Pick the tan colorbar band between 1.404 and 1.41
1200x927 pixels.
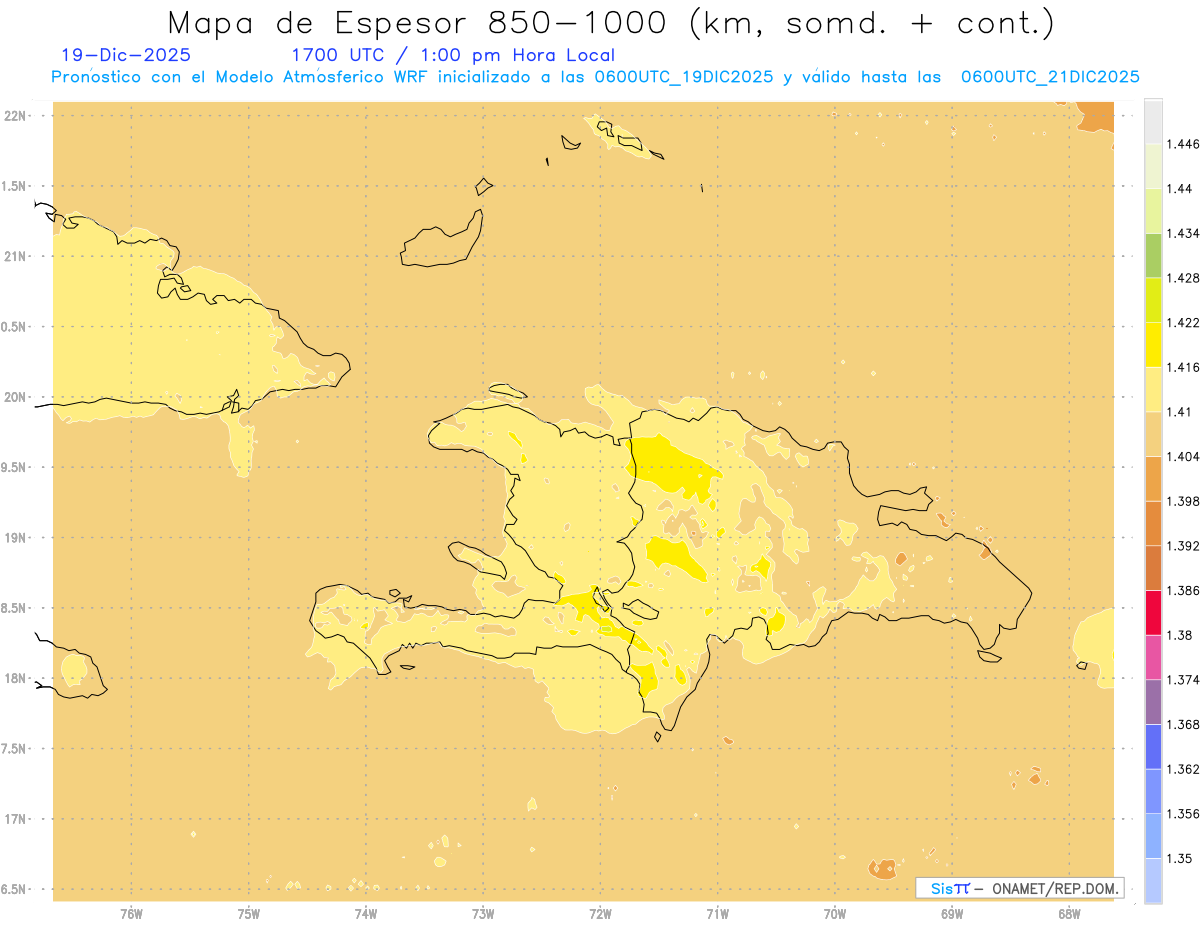click(x=1153, y=434)
